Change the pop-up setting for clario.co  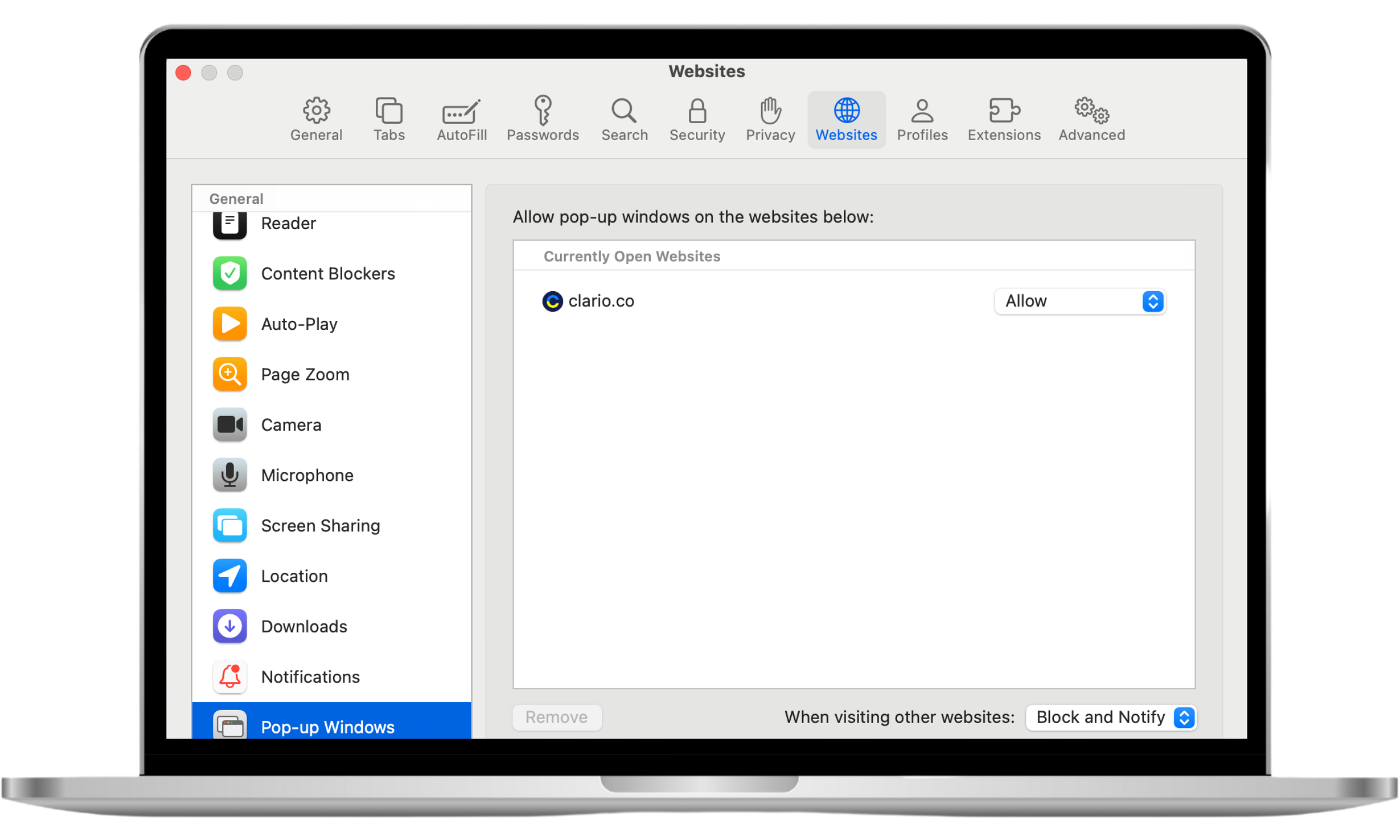tap(1079, 301)
